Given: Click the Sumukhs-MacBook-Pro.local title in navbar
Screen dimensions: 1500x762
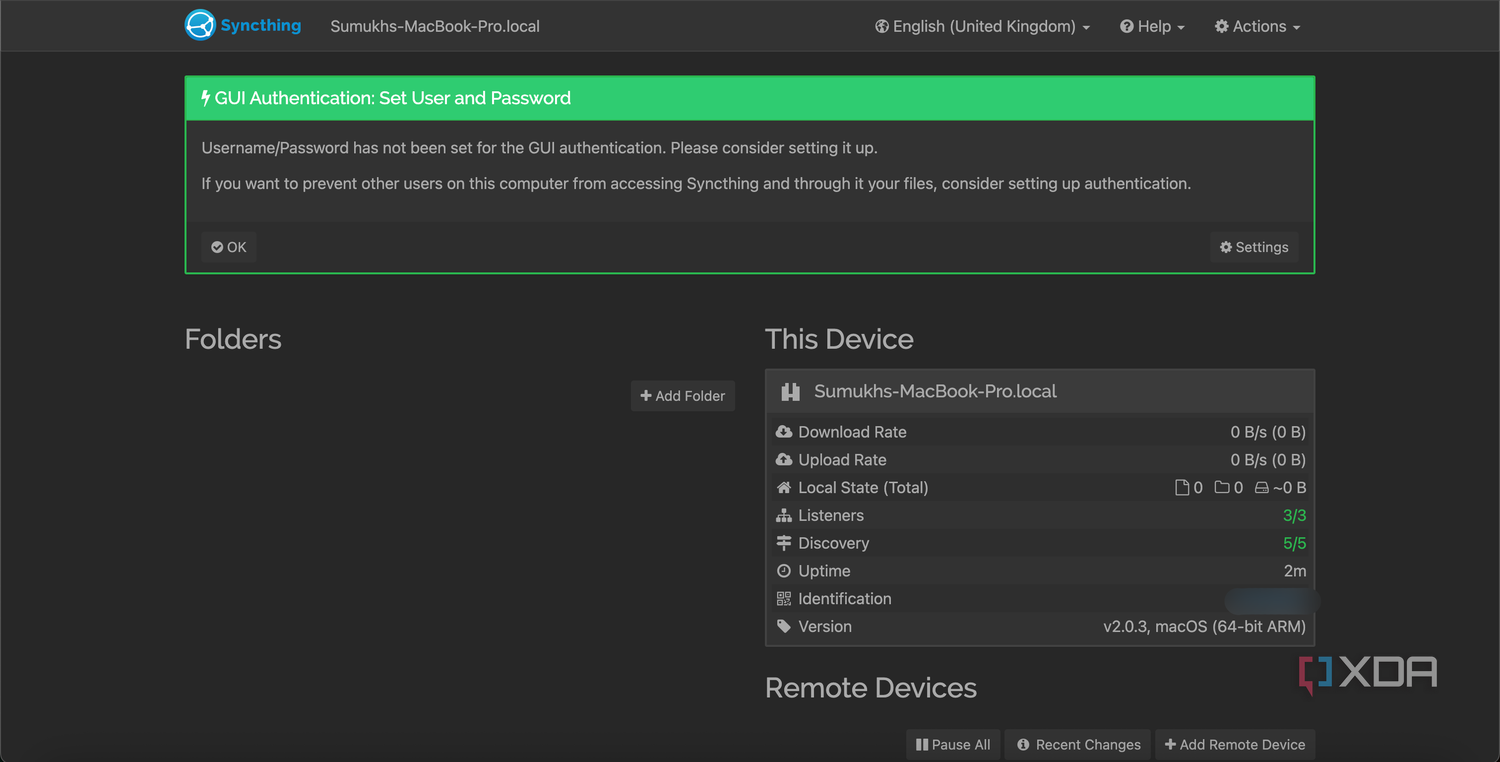Looking at the screenshot, I should (435, 26).
